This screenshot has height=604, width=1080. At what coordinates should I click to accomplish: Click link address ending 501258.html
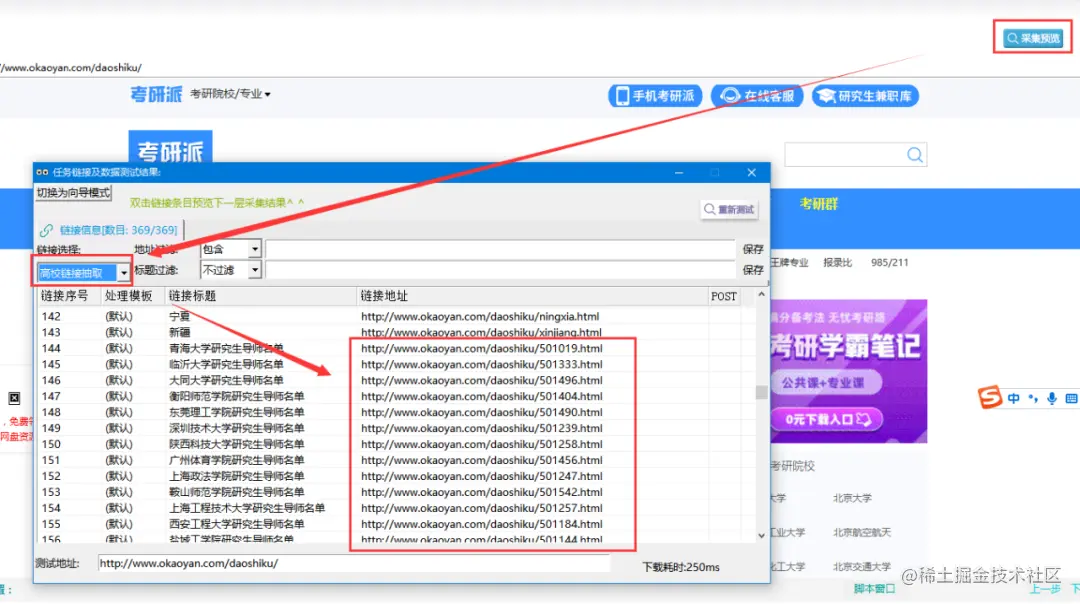481,444
